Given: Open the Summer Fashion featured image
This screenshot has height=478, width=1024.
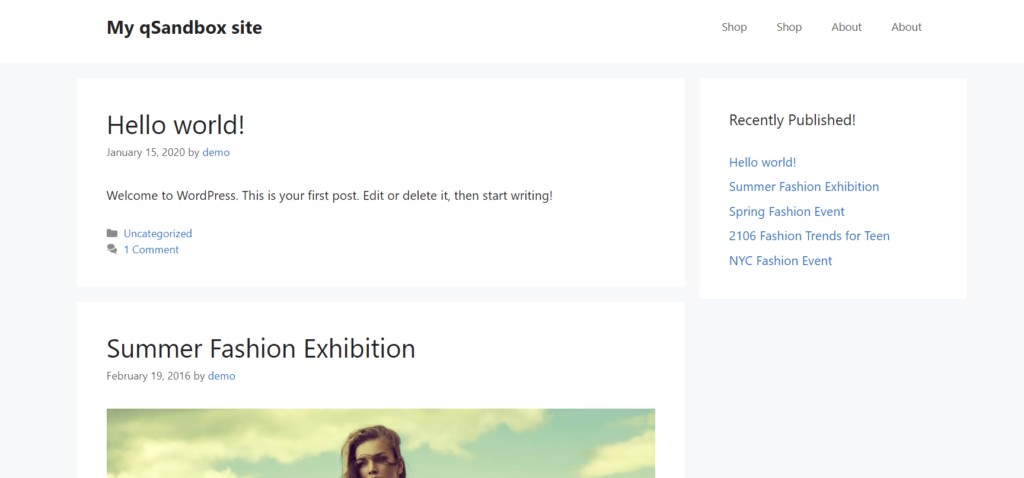Looking at the screenshot, I should pyautogui.click(x=381, y=443).
